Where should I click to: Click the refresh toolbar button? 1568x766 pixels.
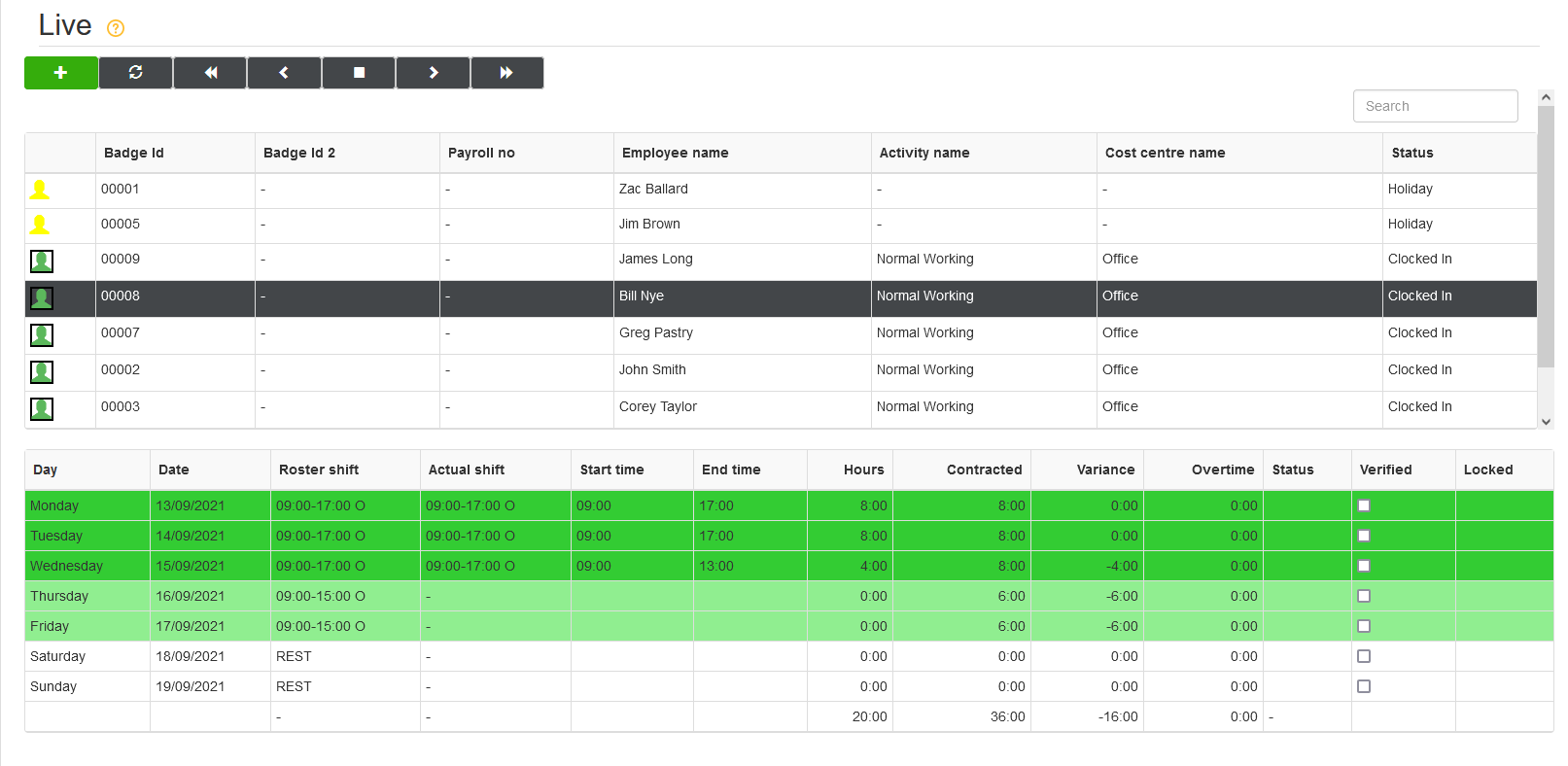pos(136,73)
